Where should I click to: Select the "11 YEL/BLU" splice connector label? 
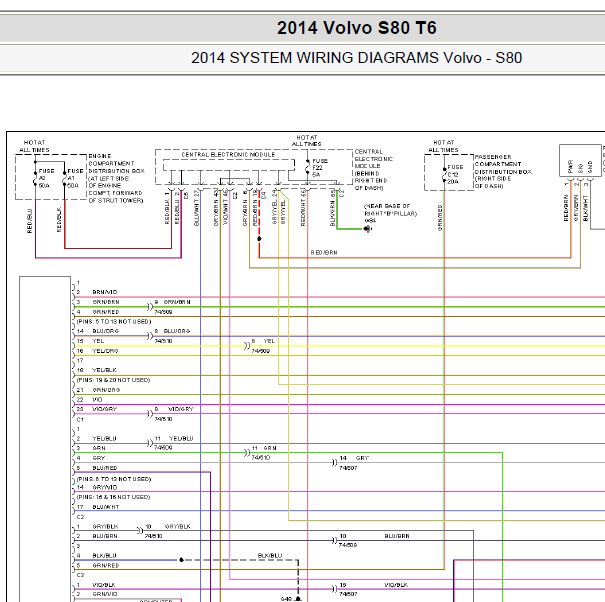click(174, 438)
